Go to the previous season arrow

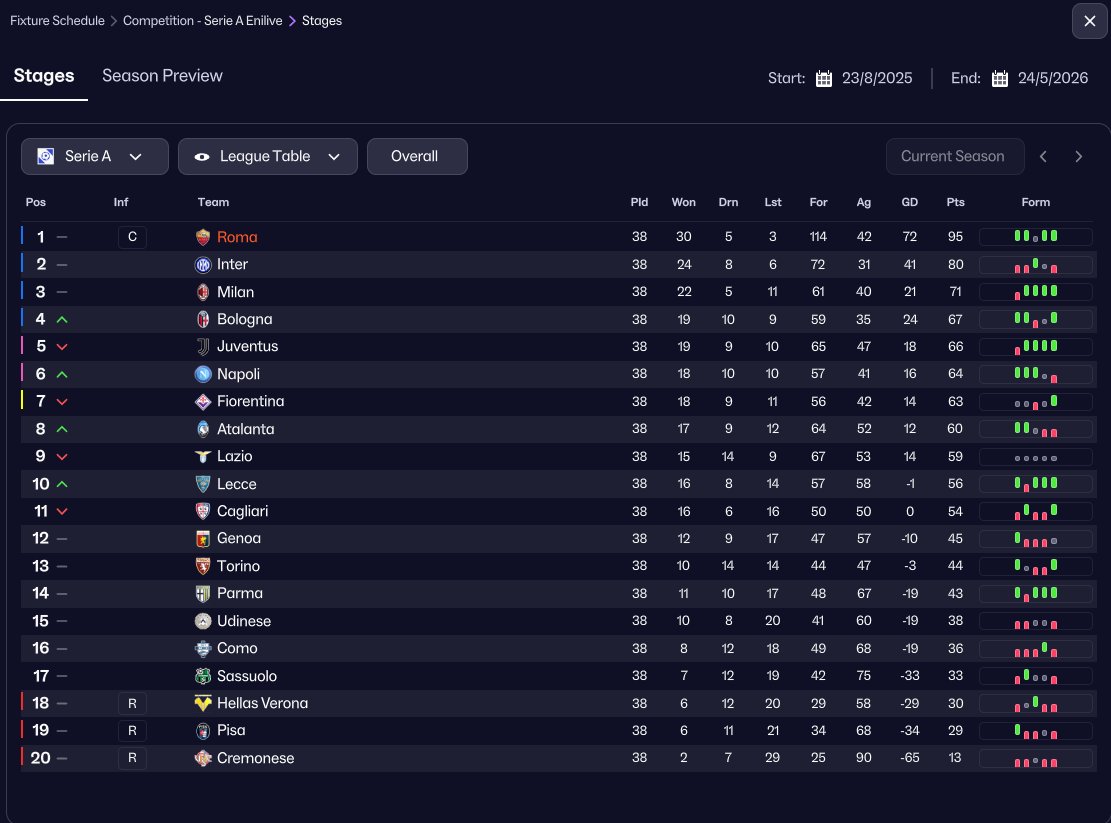[1043, 157]
